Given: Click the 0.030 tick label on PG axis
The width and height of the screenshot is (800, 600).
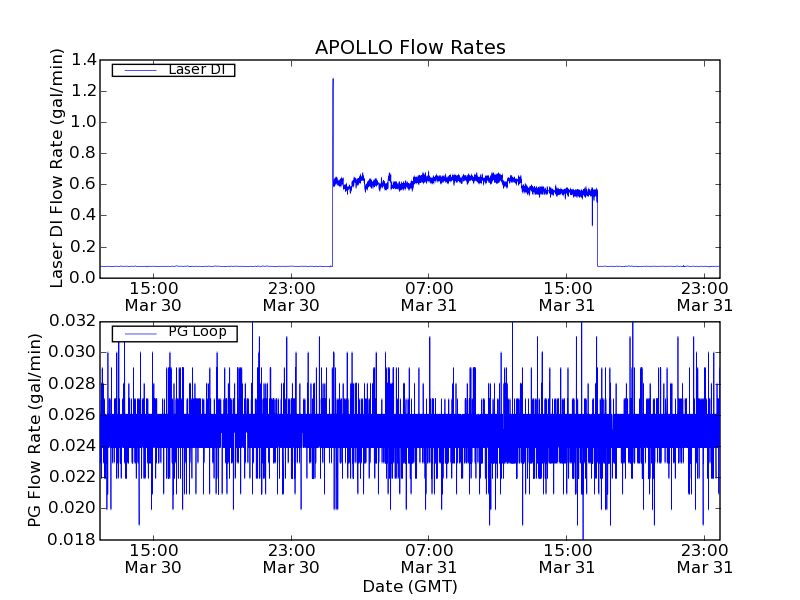Looking at the screenshot, I should (x=72, y=353).
